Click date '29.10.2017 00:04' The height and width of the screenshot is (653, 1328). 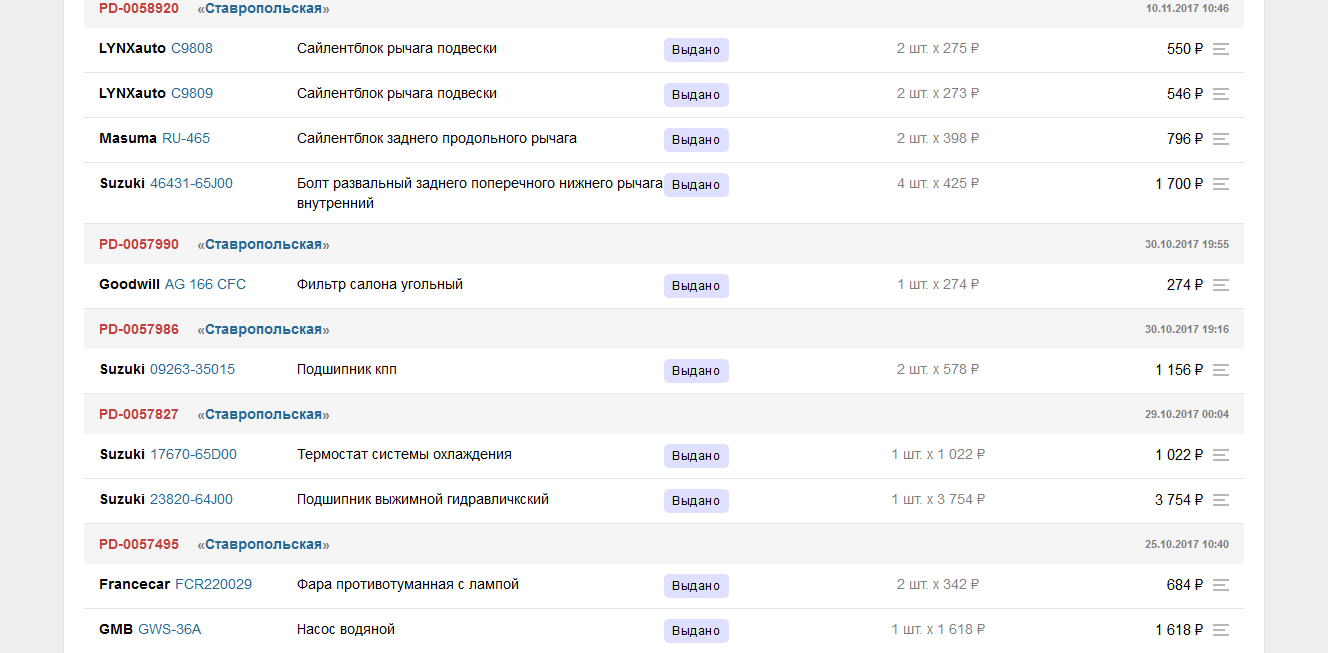1187,414
